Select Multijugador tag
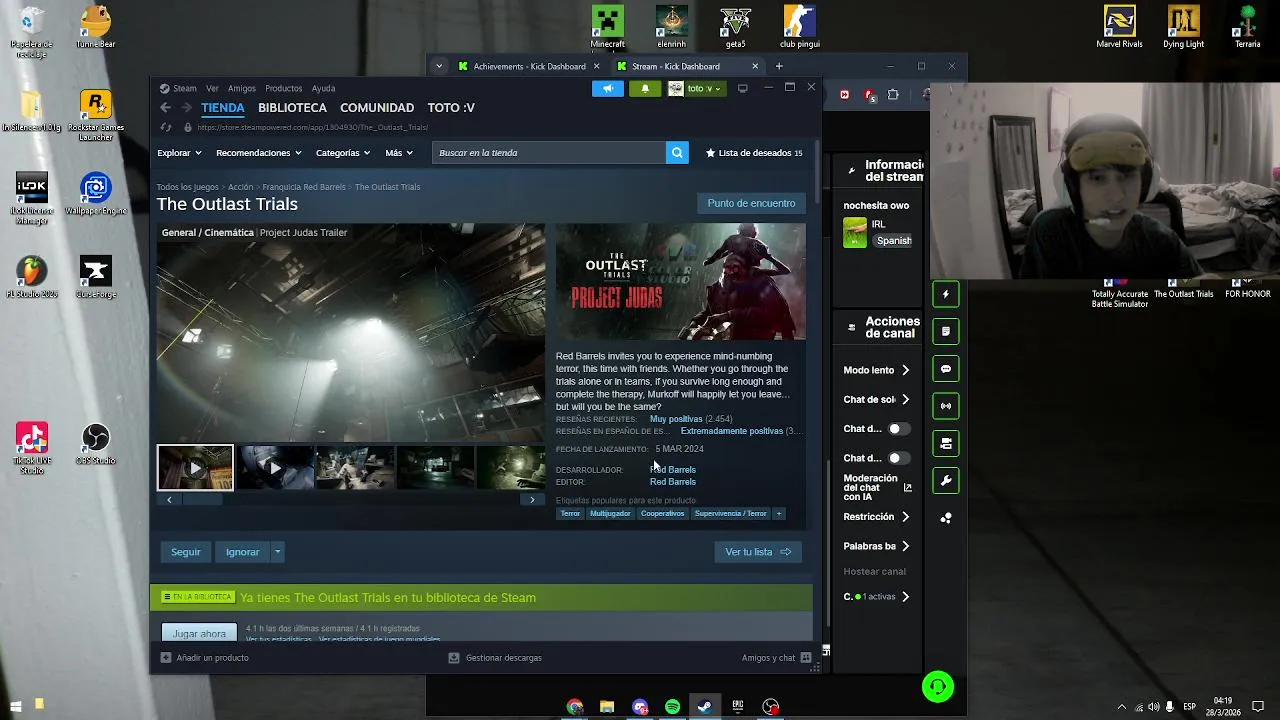This screenshot has width=1280, height=720. 610,514
